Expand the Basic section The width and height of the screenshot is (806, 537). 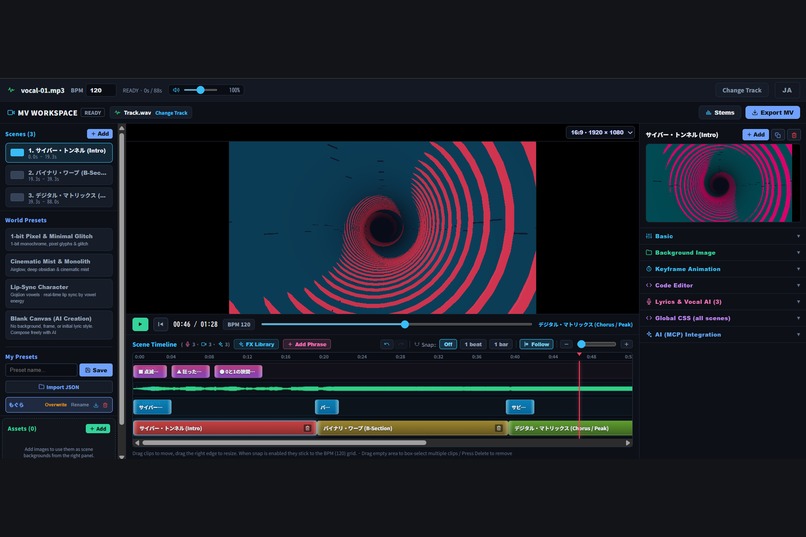[723, 236]
